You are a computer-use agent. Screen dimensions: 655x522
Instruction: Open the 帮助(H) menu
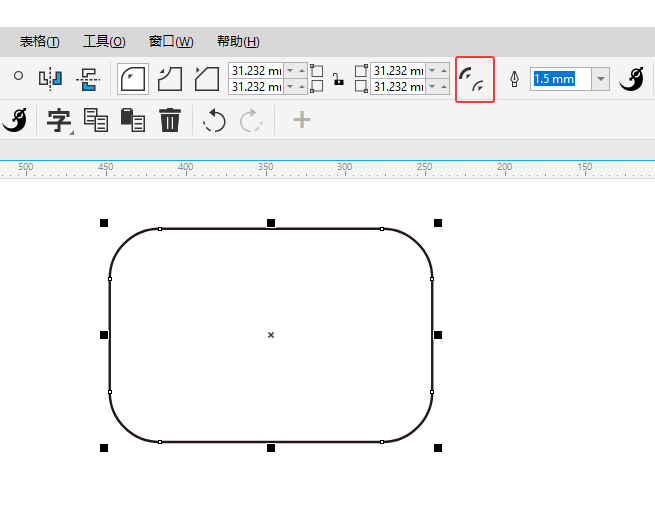(x=238, y=42)
